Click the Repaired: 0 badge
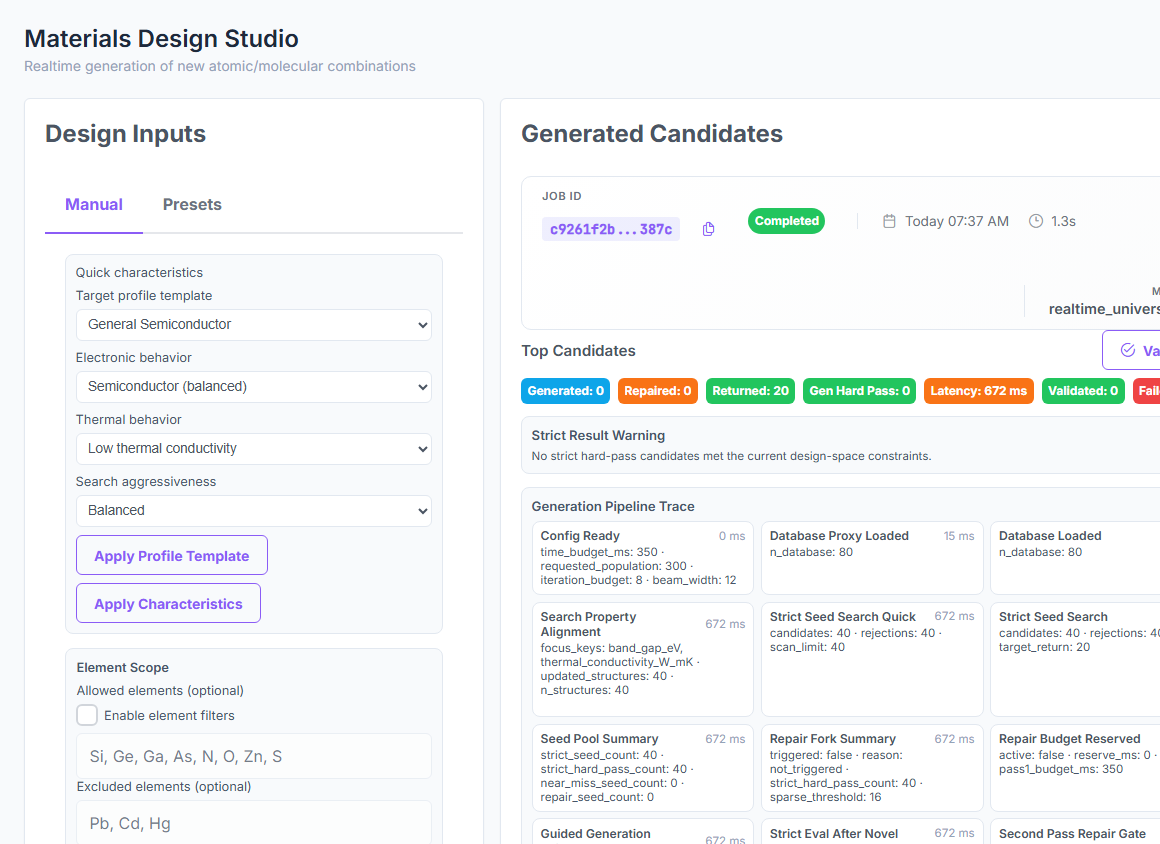This screenshot has height=844, width=1160. pos(657,391)
